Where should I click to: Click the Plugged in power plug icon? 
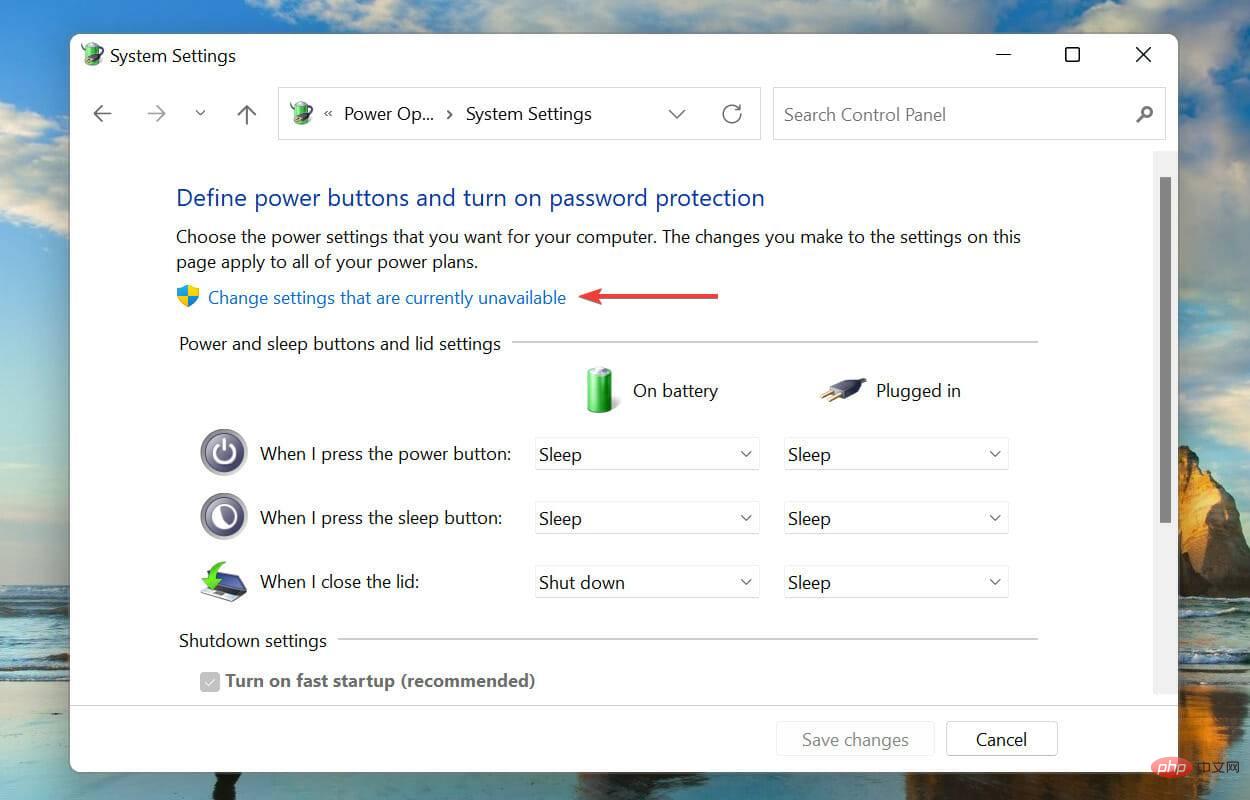[842, 389]
